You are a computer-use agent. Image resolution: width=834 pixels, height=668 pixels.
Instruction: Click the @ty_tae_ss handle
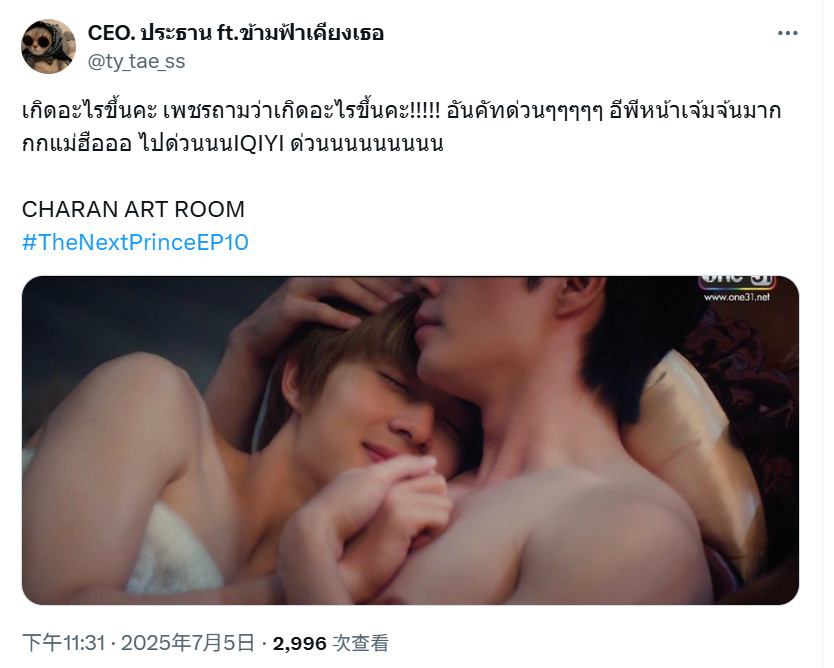point(136,62)
